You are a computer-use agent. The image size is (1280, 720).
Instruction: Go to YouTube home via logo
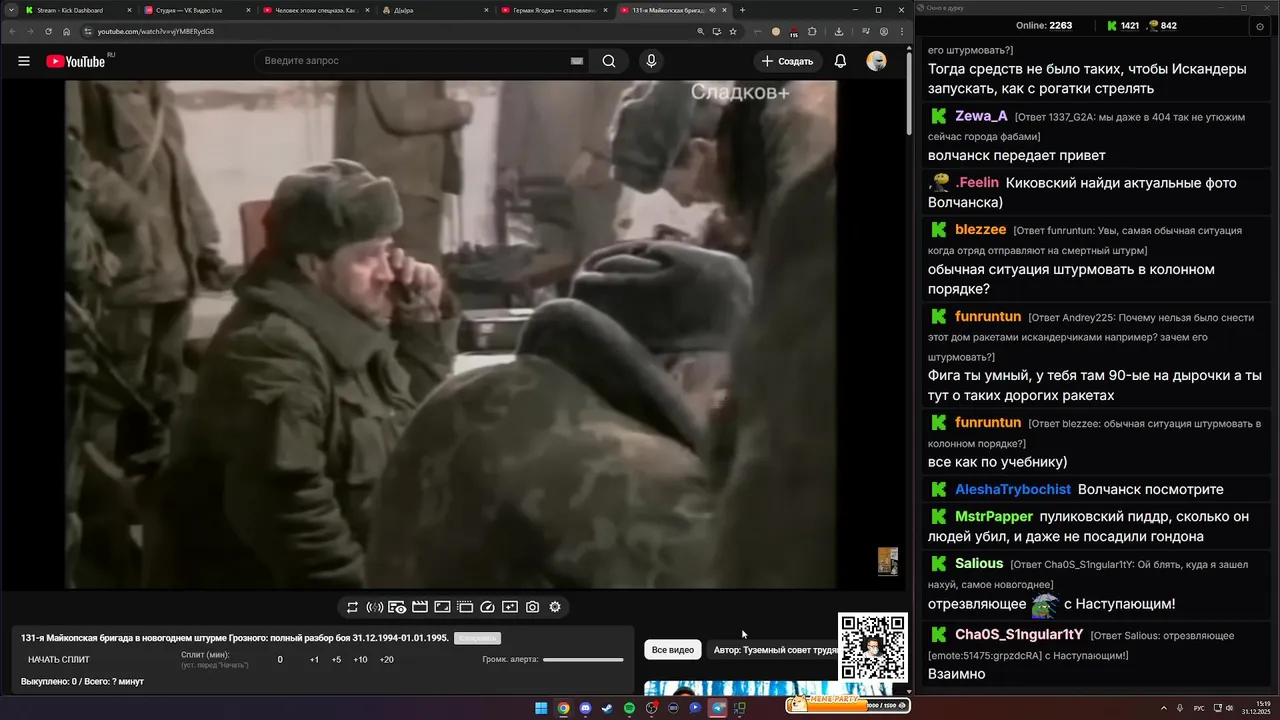click(x=76, y=61)
